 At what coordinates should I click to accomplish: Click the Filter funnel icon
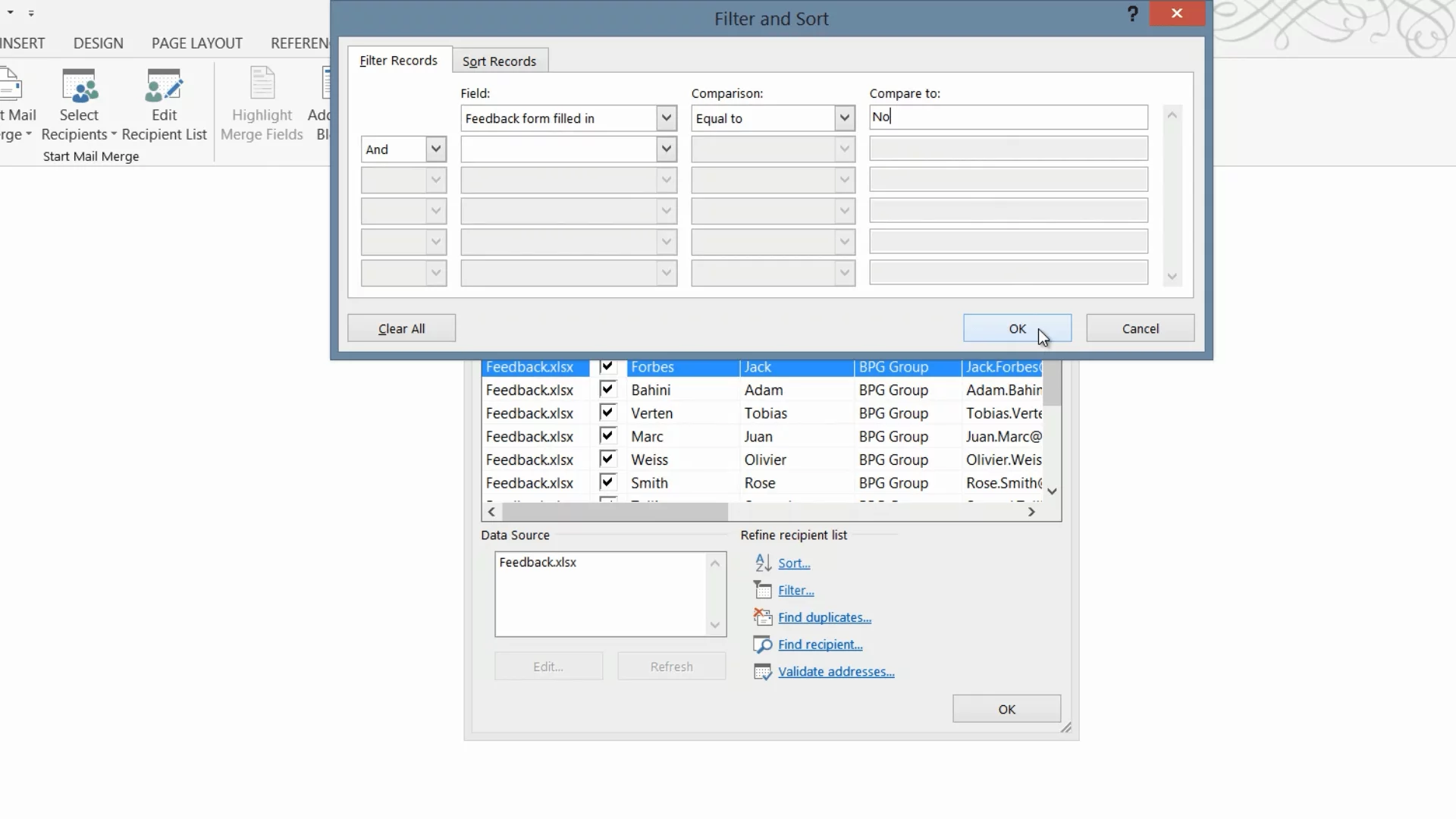[763, 590]
